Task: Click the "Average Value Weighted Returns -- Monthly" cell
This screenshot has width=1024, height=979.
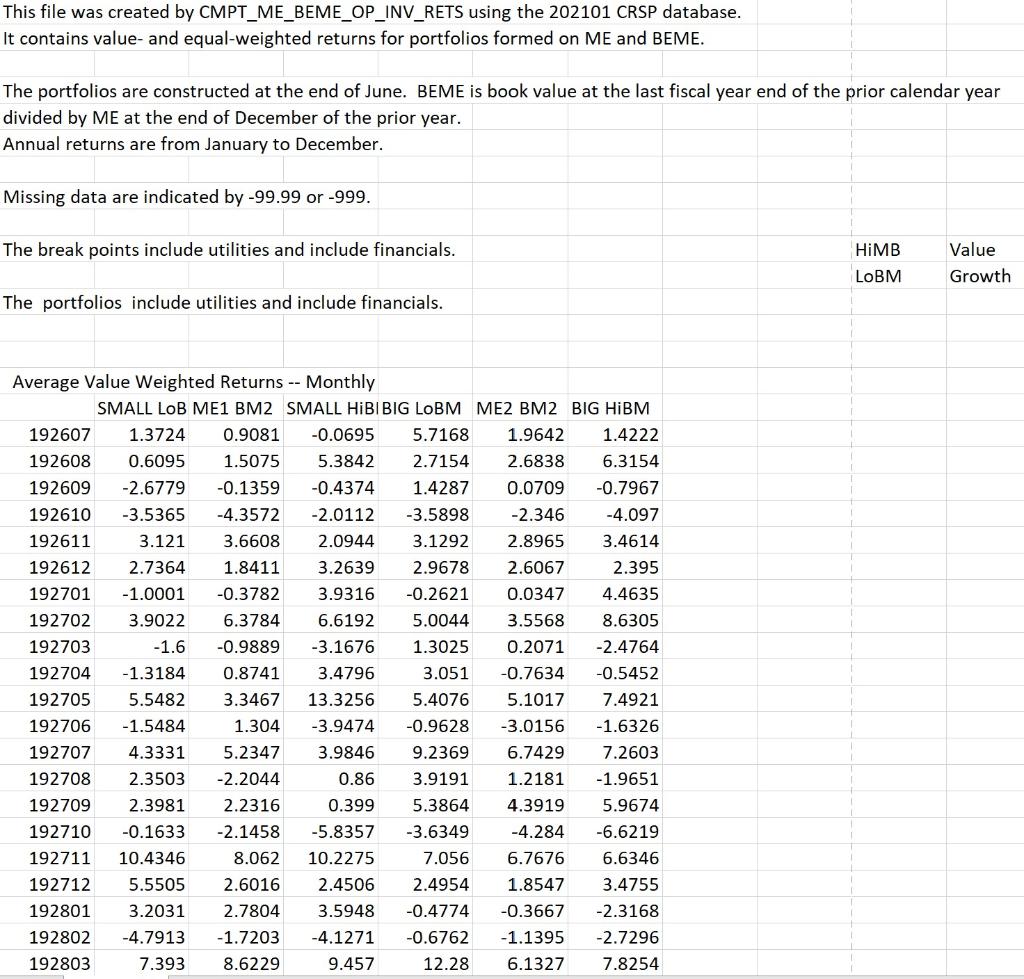Action: [x=192, y=381]
